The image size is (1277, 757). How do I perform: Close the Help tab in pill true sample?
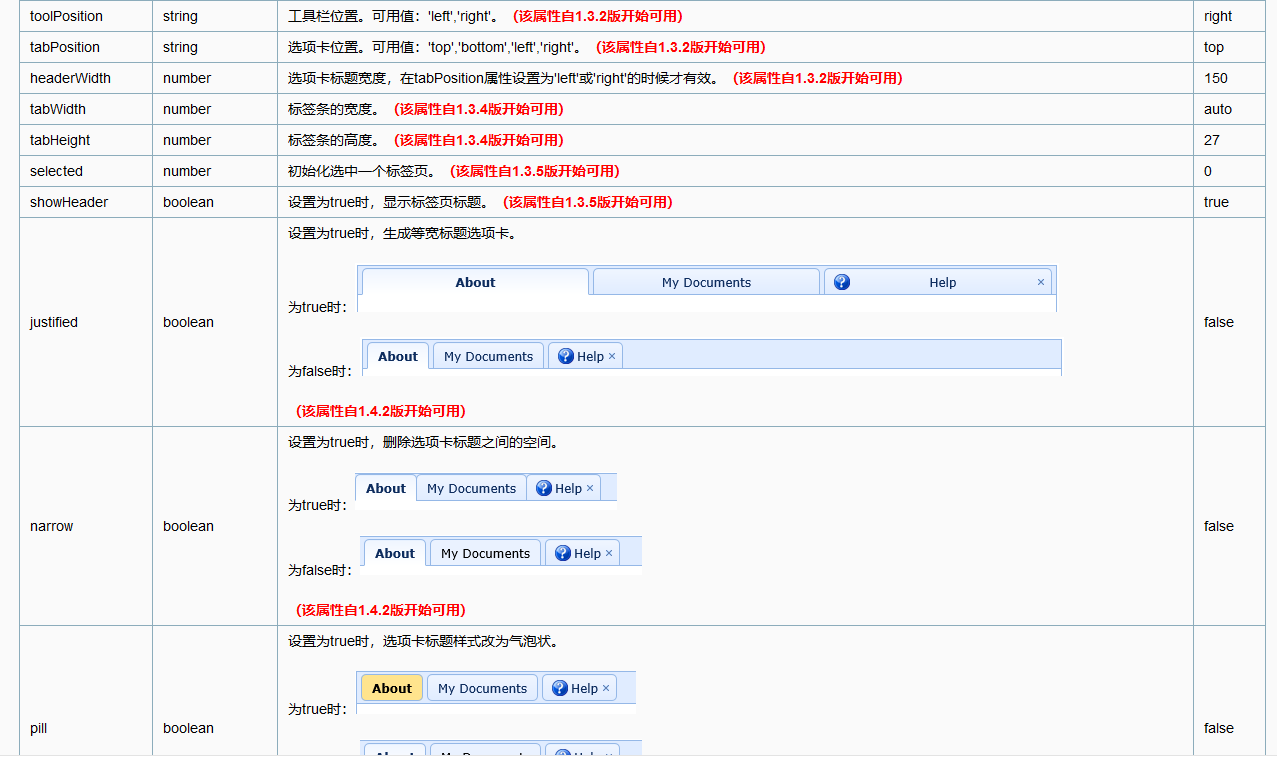[606, 688]
